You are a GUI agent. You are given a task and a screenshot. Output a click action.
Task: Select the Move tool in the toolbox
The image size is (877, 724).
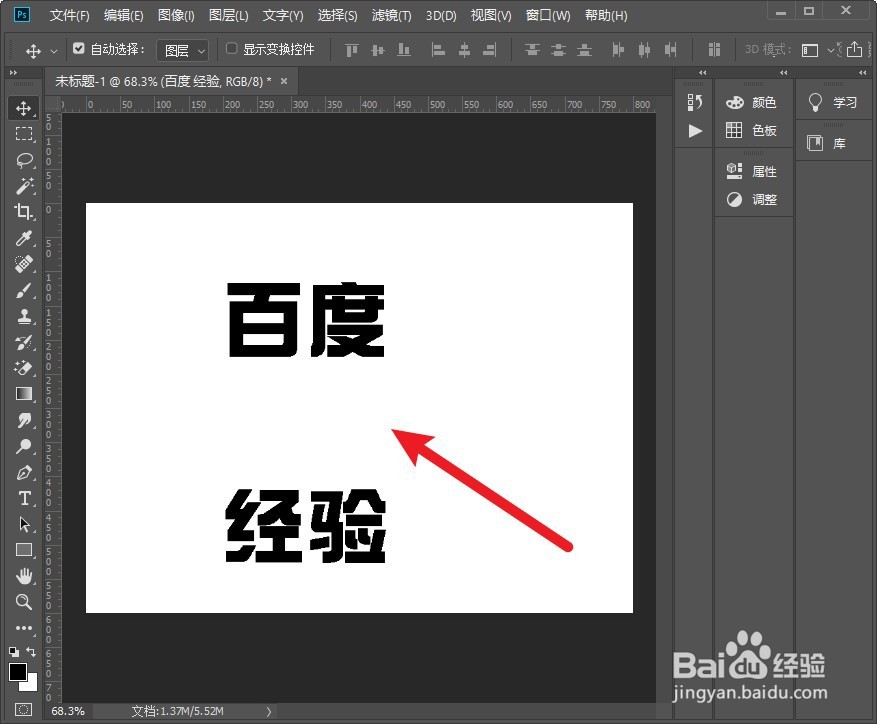coord(23,108)
